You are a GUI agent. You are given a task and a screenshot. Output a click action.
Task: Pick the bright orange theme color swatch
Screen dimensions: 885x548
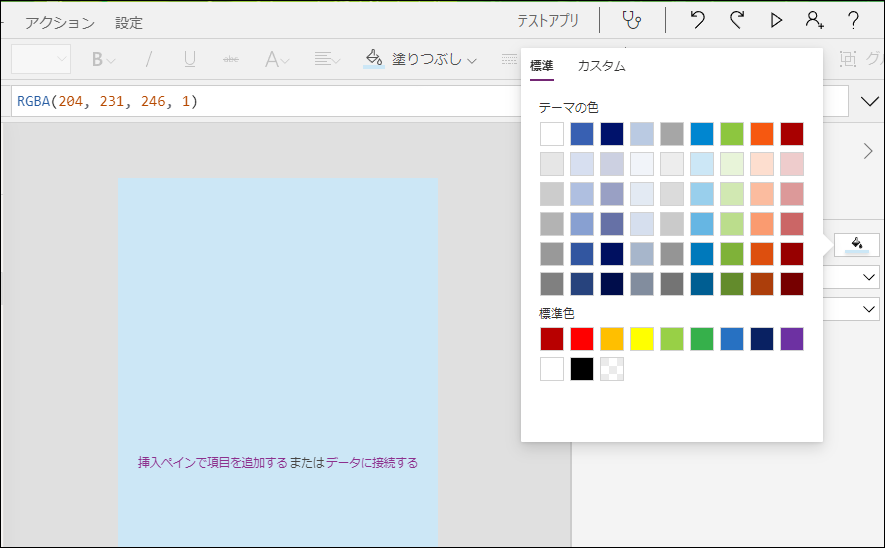click(762, 134)
